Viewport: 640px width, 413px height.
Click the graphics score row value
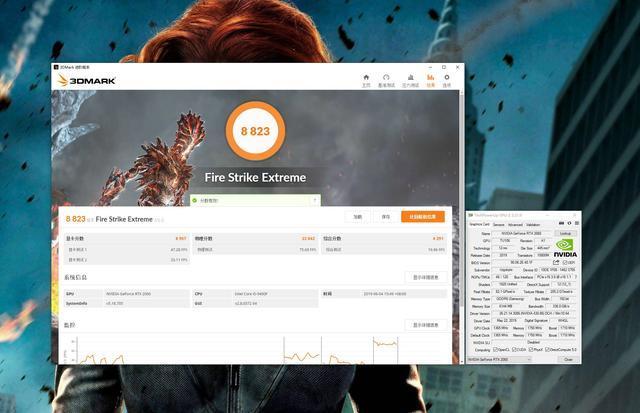point(181,238)
